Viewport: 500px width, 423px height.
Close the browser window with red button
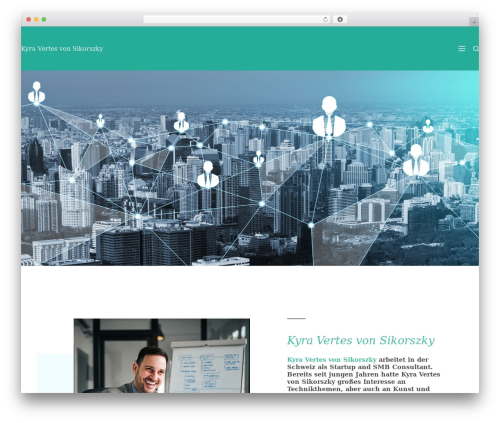click(x=29, y=20)
